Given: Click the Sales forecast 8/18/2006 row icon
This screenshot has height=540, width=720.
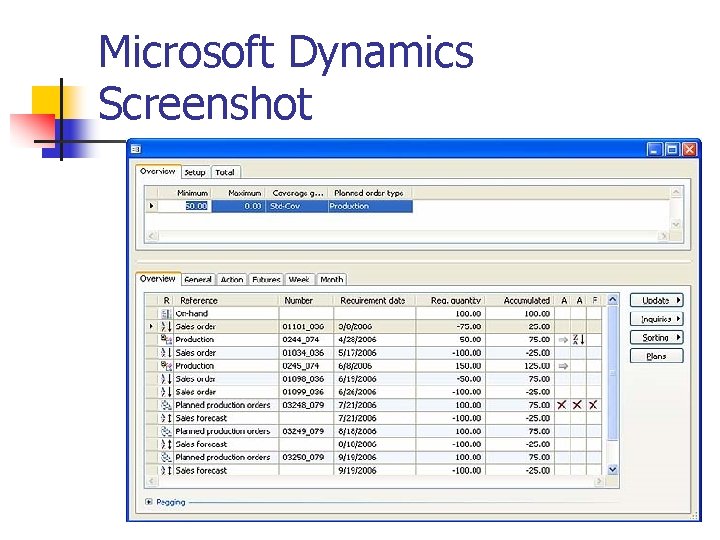Looking at the screenshot, I should click(166, 444).
